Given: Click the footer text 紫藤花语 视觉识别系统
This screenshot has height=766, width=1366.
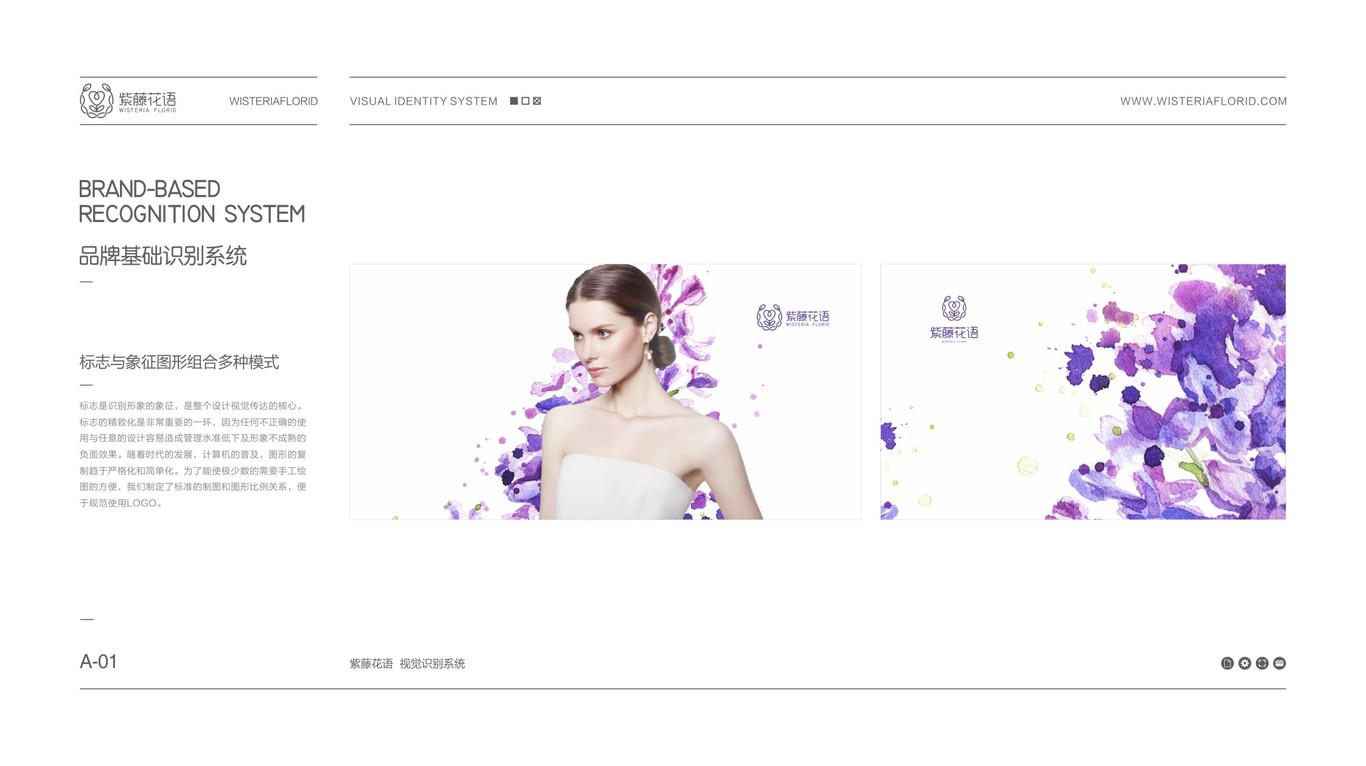Looking at the screenshot, I should (x=407, y=664).
